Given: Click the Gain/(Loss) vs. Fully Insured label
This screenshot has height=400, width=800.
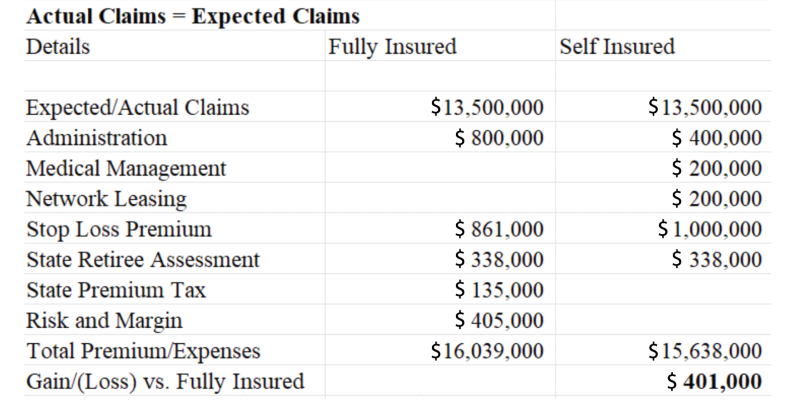Looking at the screenshot, I should tap(165, 382).
